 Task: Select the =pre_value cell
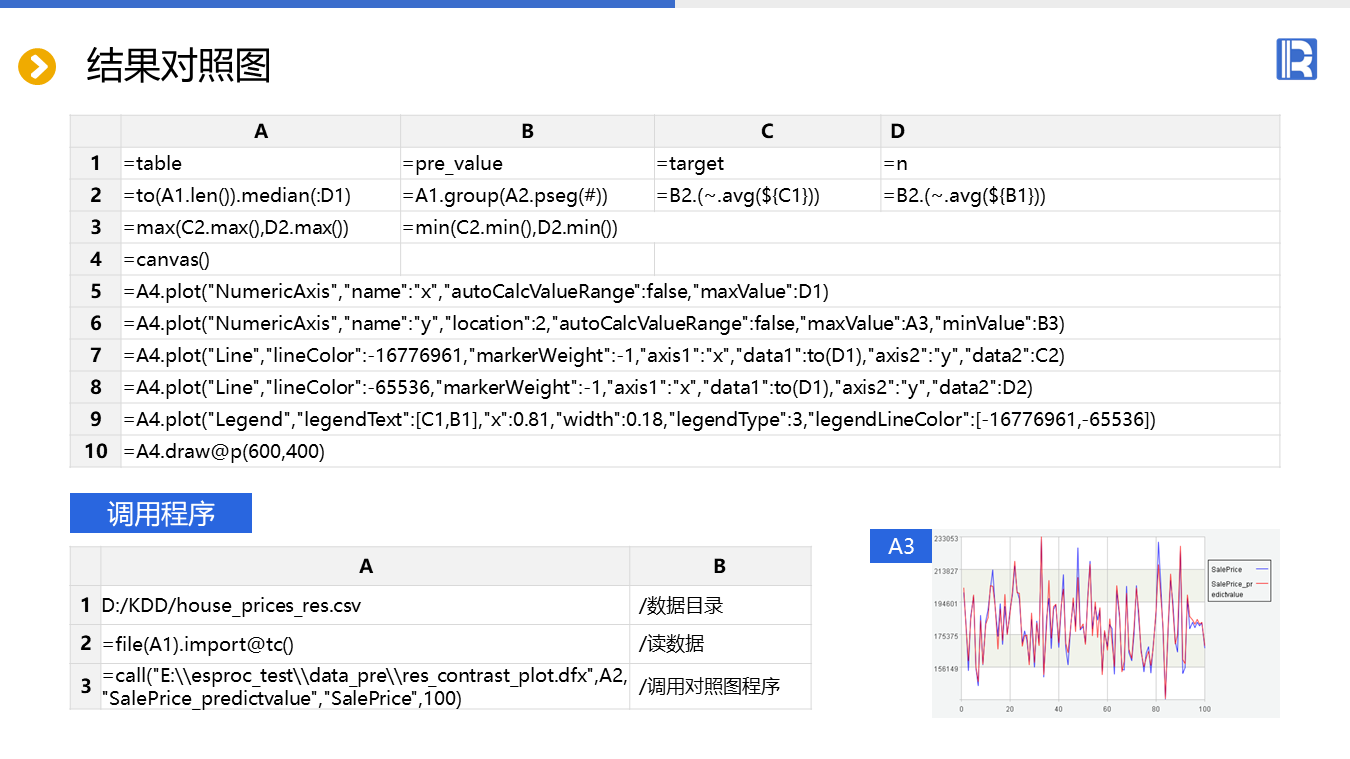527,163
